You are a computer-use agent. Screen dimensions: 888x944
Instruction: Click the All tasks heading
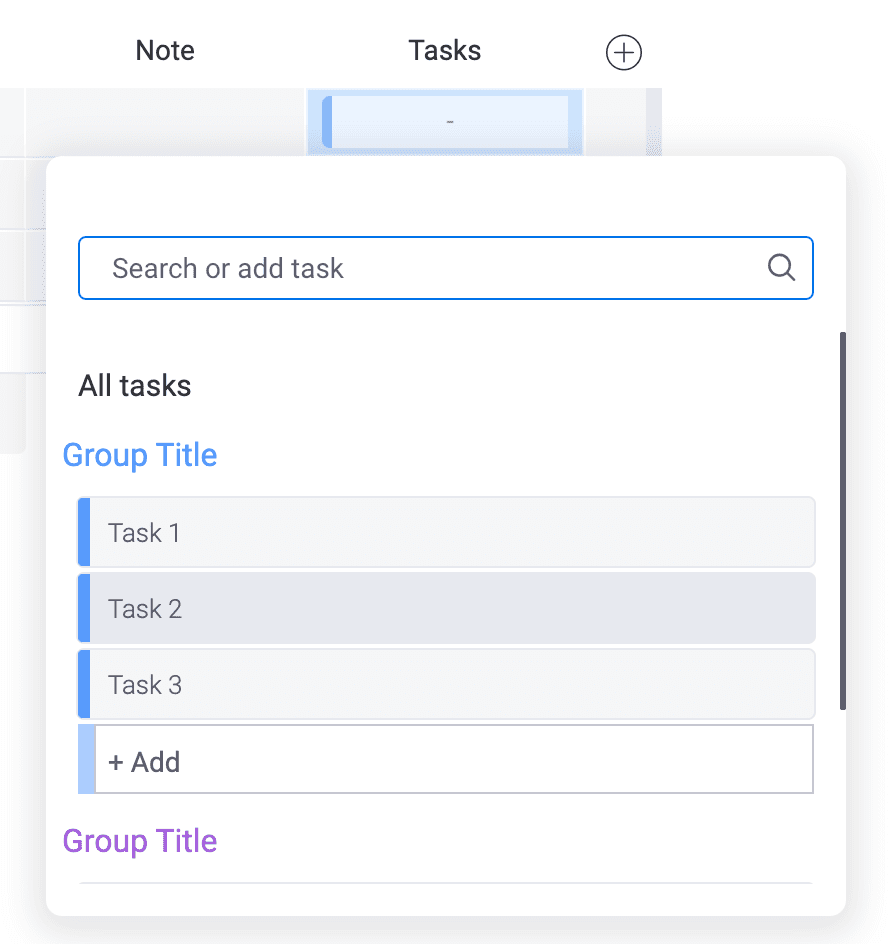[135, 385]
